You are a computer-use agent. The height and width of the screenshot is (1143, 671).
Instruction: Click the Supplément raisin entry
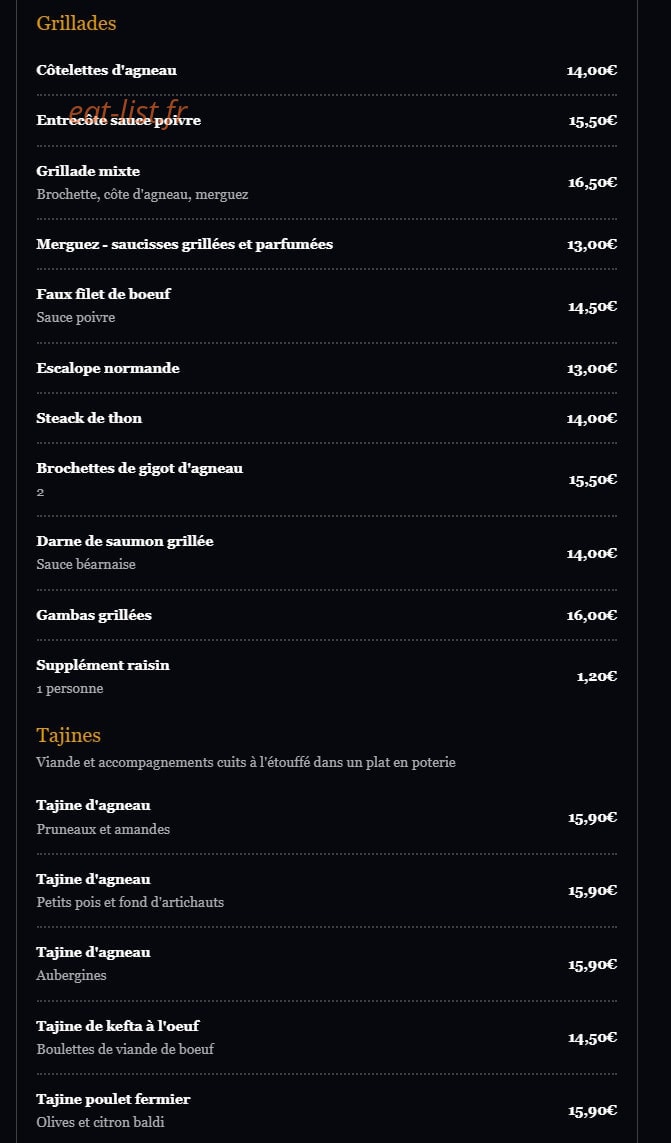[x=327, y=676]
